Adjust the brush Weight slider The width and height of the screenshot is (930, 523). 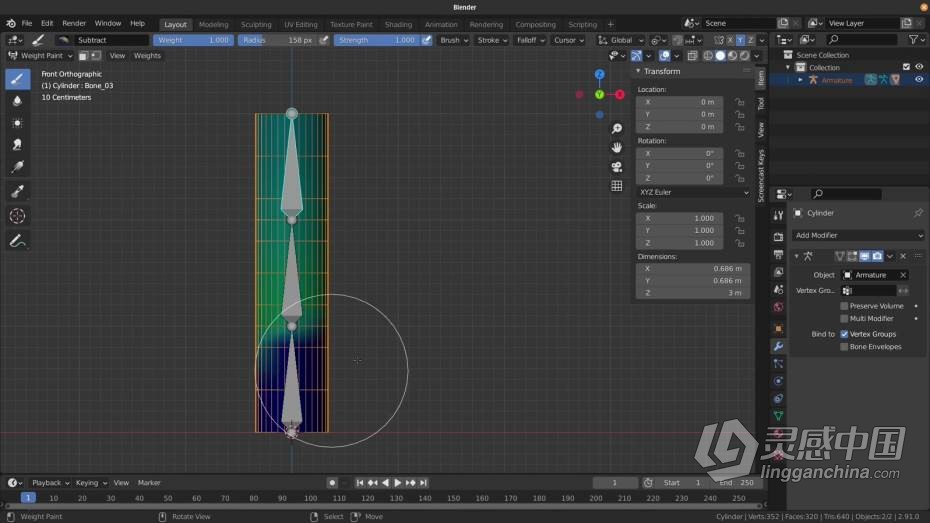[x=193, y=40]
